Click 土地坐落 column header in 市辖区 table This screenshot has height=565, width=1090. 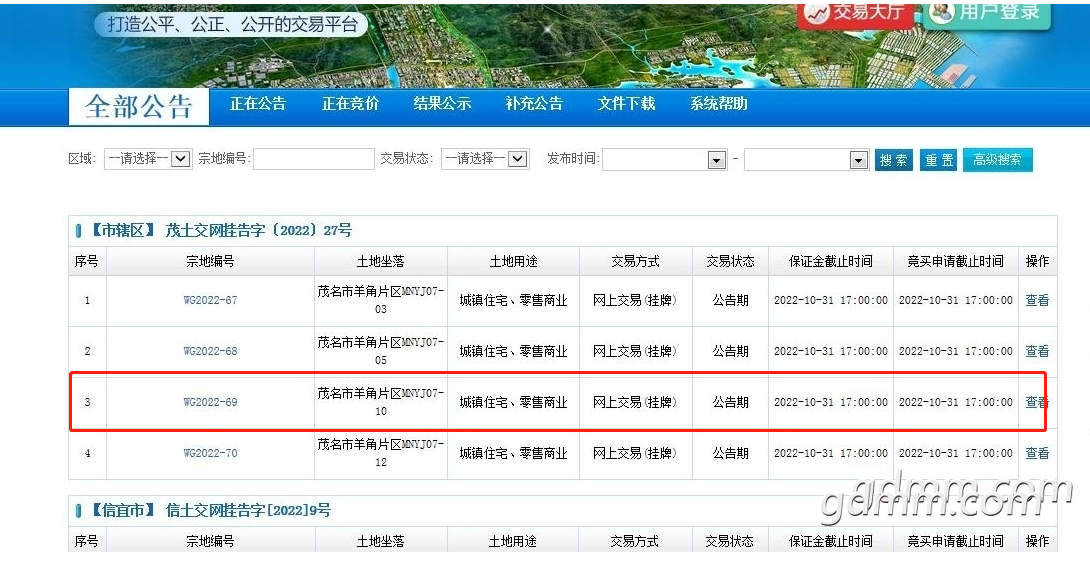(380, 261)
